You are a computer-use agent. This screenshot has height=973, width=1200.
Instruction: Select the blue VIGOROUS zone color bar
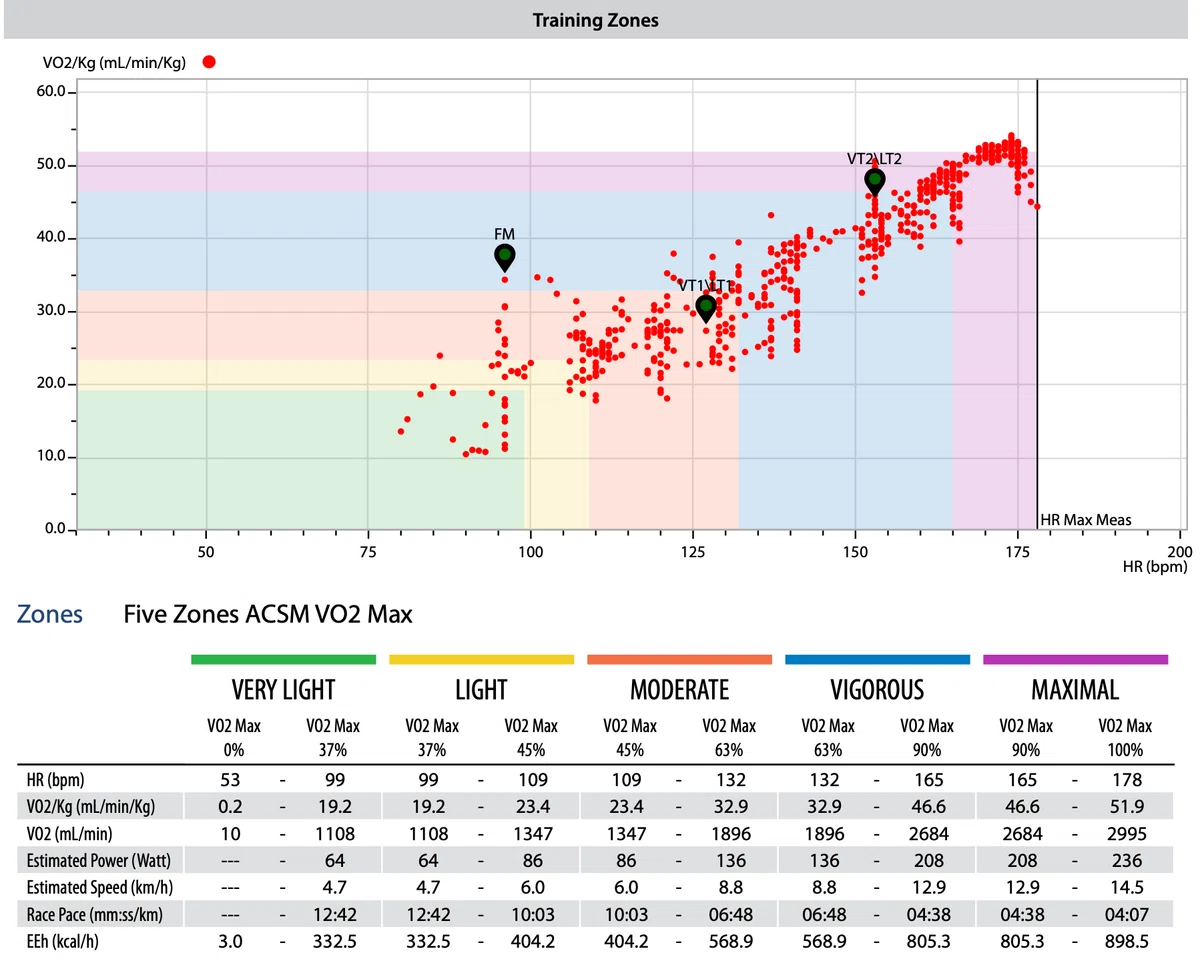coord(877,659)
